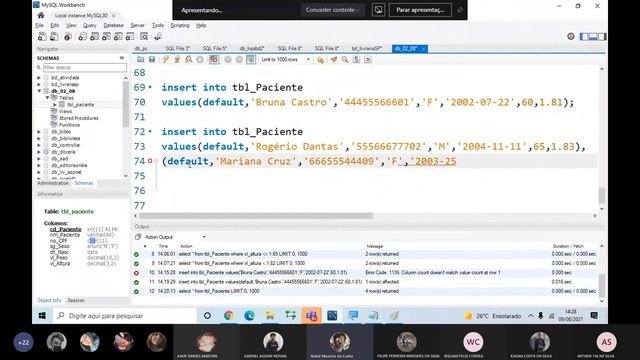The image size is (640, 360).
Task: Beautify query broom icon
Action: pyautogui.click(x=333, y=60)
